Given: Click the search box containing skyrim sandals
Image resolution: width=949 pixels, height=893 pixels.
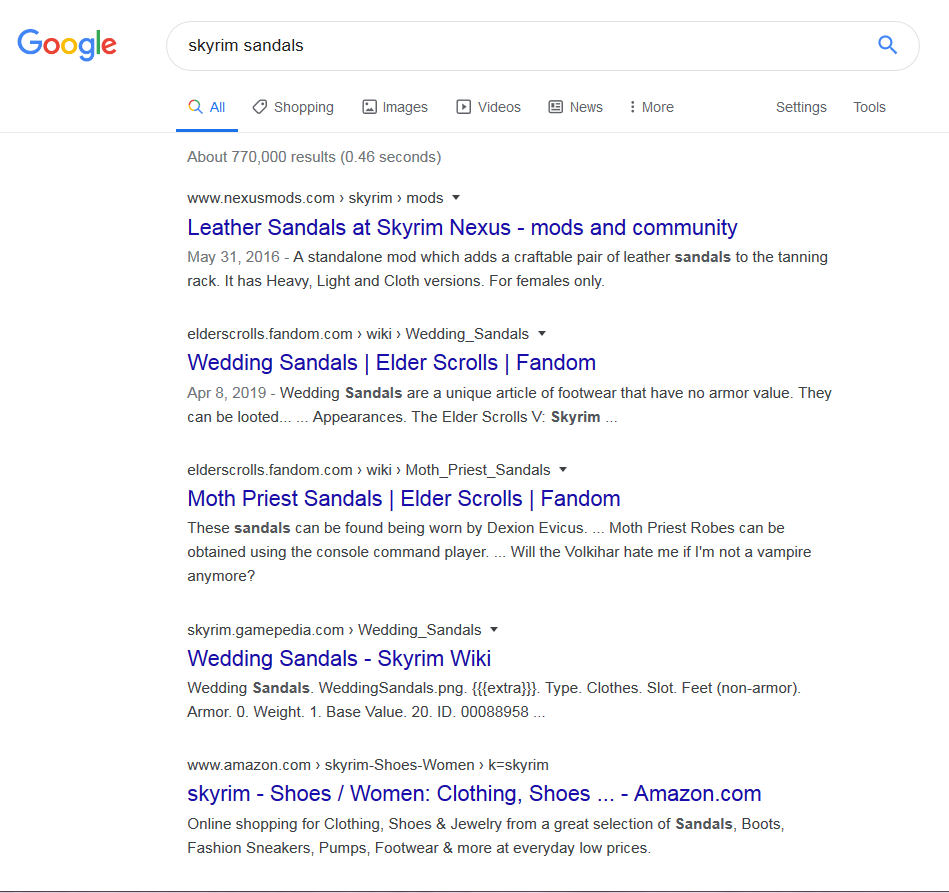Looking at the screenshot, I should point(543,46).
